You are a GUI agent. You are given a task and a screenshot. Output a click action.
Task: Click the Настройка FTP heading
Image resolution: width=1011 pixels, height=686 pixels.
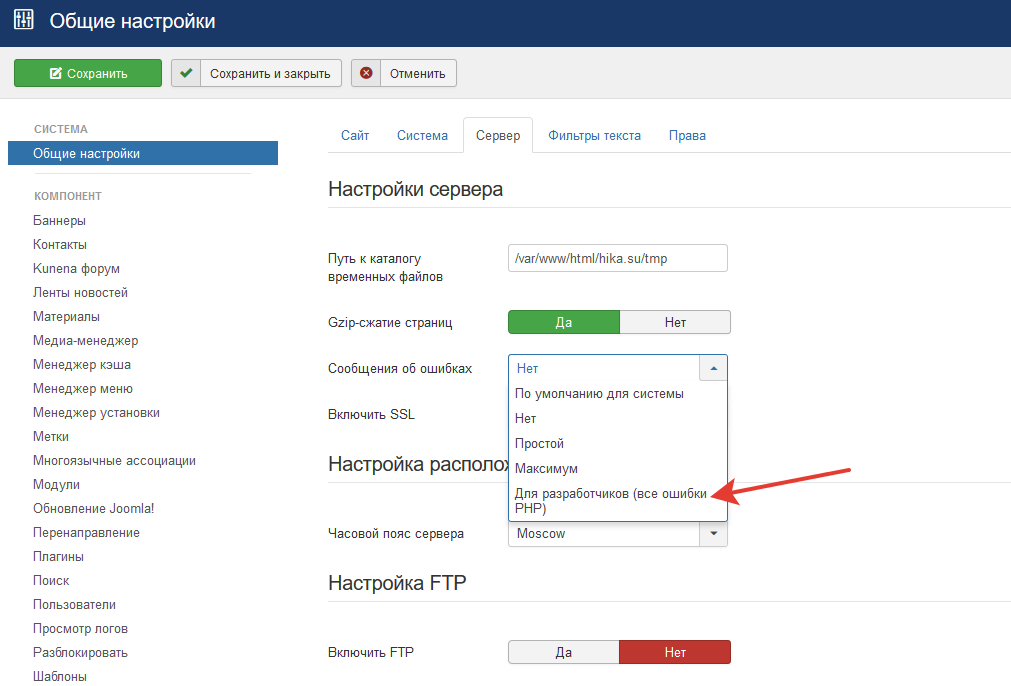coord(397,583)
